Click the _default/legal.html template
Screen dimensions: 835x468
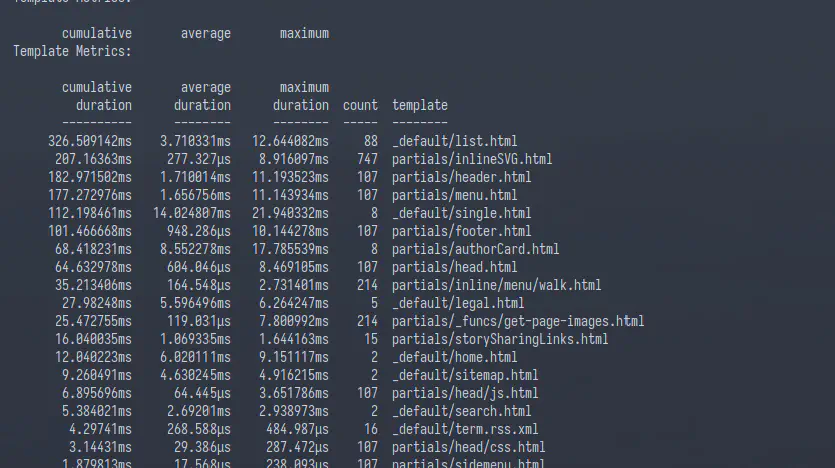(458, 303)
